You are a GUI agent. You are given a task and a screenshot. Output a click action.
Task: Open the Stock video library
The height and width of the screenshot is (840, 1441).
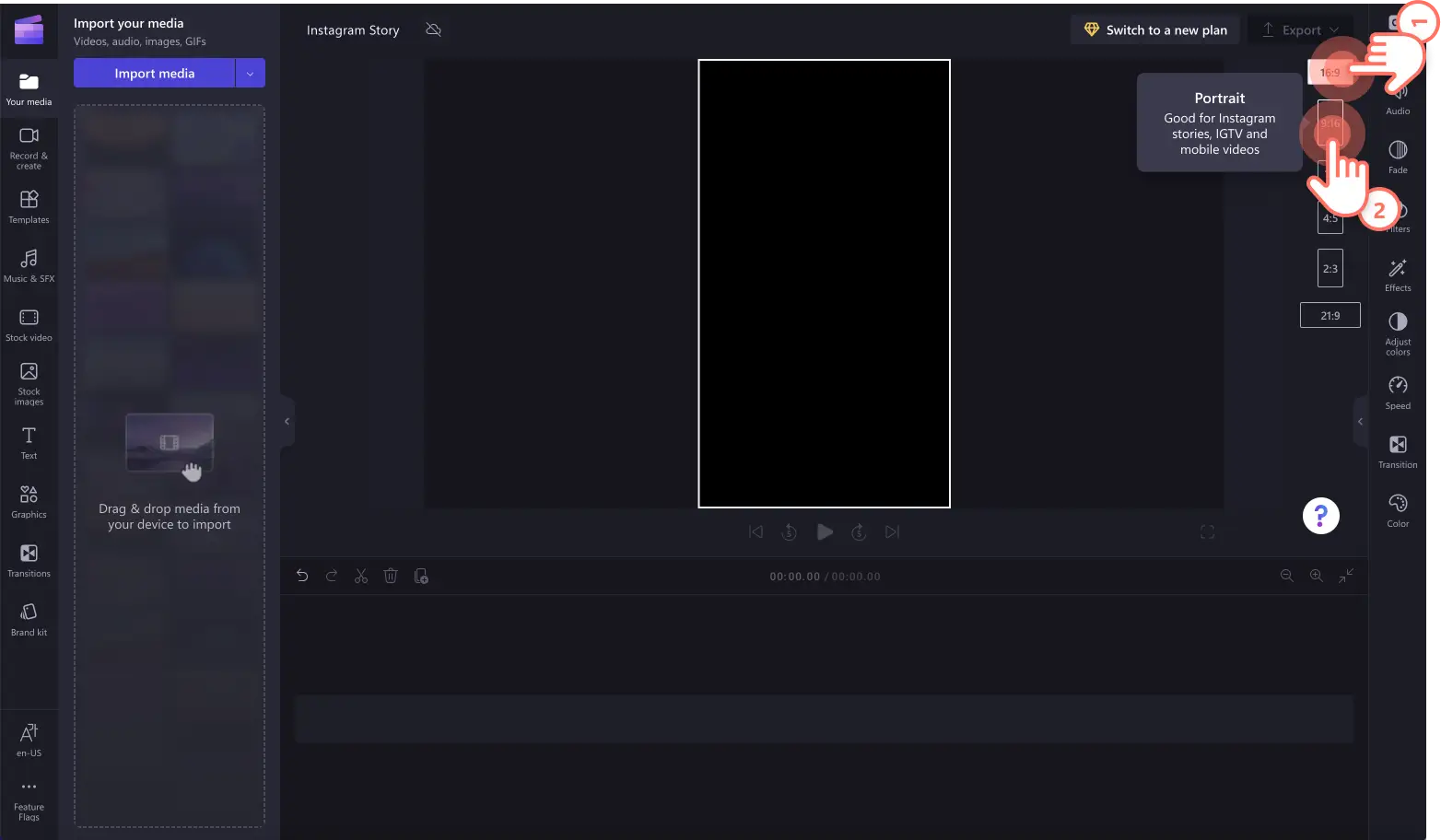pos(29,324)
